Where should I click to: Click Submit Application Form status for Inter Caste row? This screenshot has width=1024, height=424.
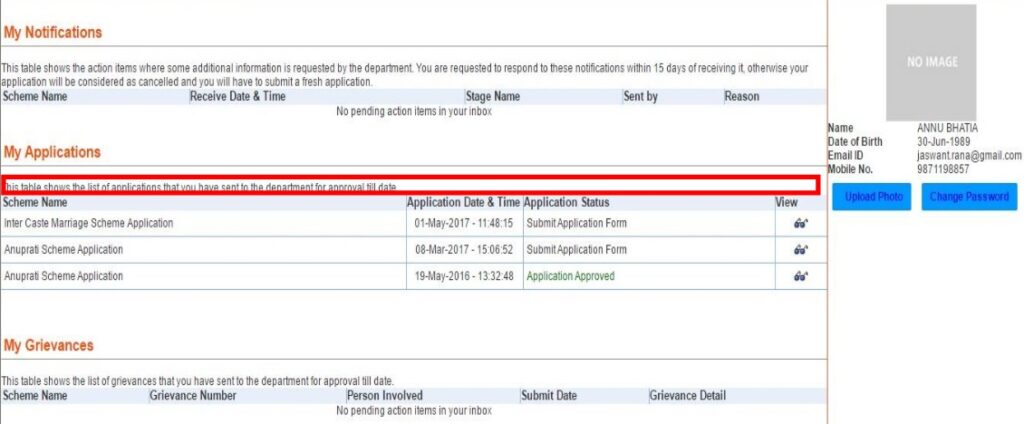576,223
